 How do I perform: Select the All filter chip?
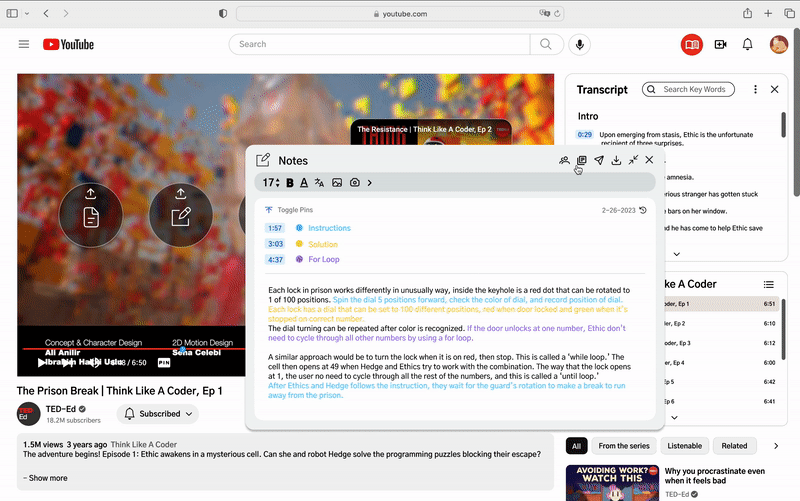[577, 446]
